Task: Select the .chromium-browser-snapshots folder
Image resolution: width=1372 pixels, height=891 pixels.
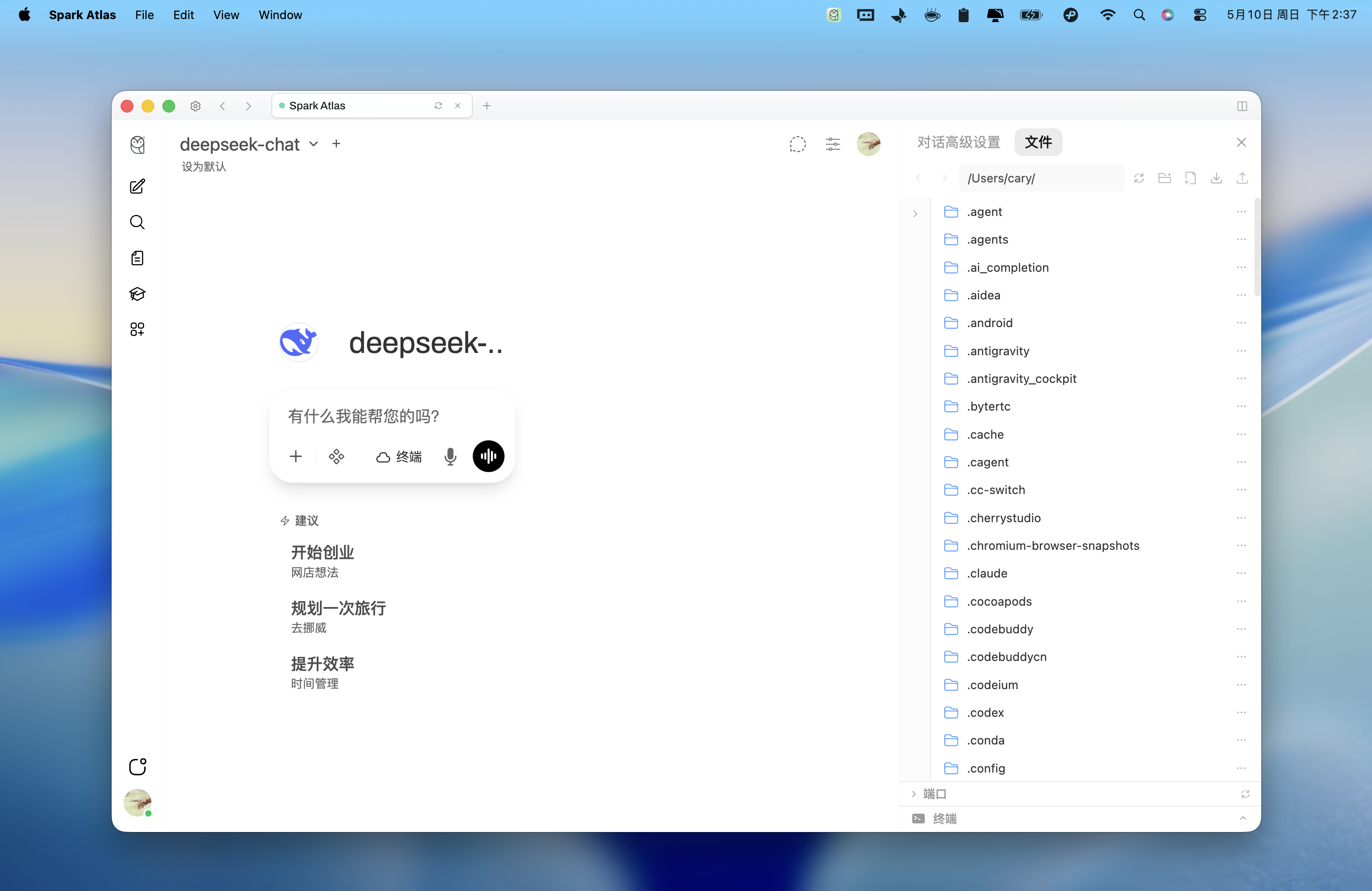Action: point(1094,545)
